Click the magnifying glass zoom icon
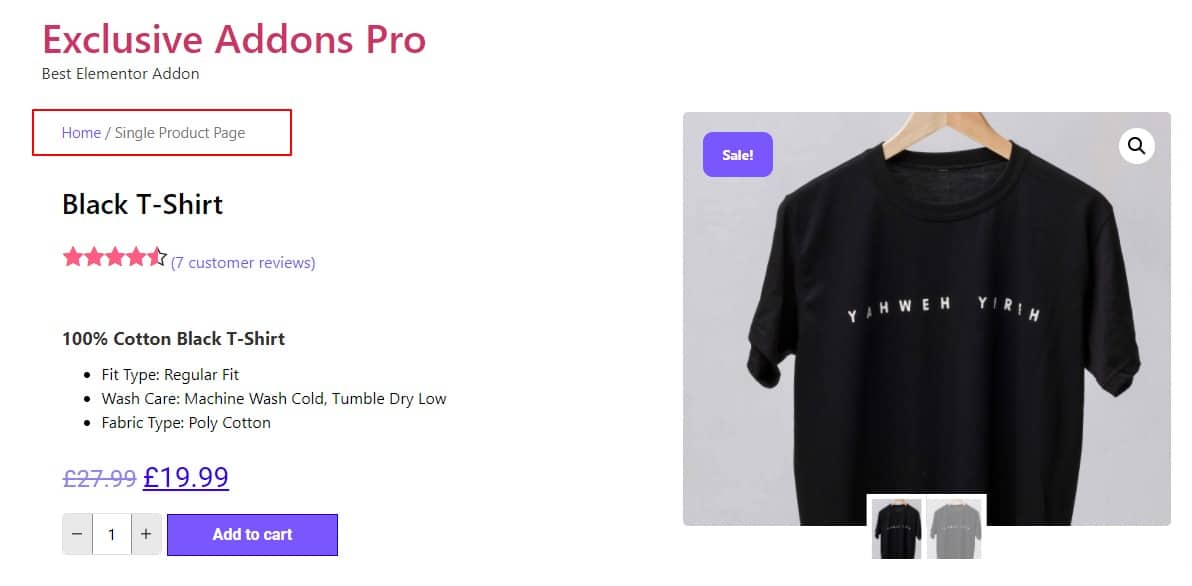1192x586 pixels. click(1137, 145)
